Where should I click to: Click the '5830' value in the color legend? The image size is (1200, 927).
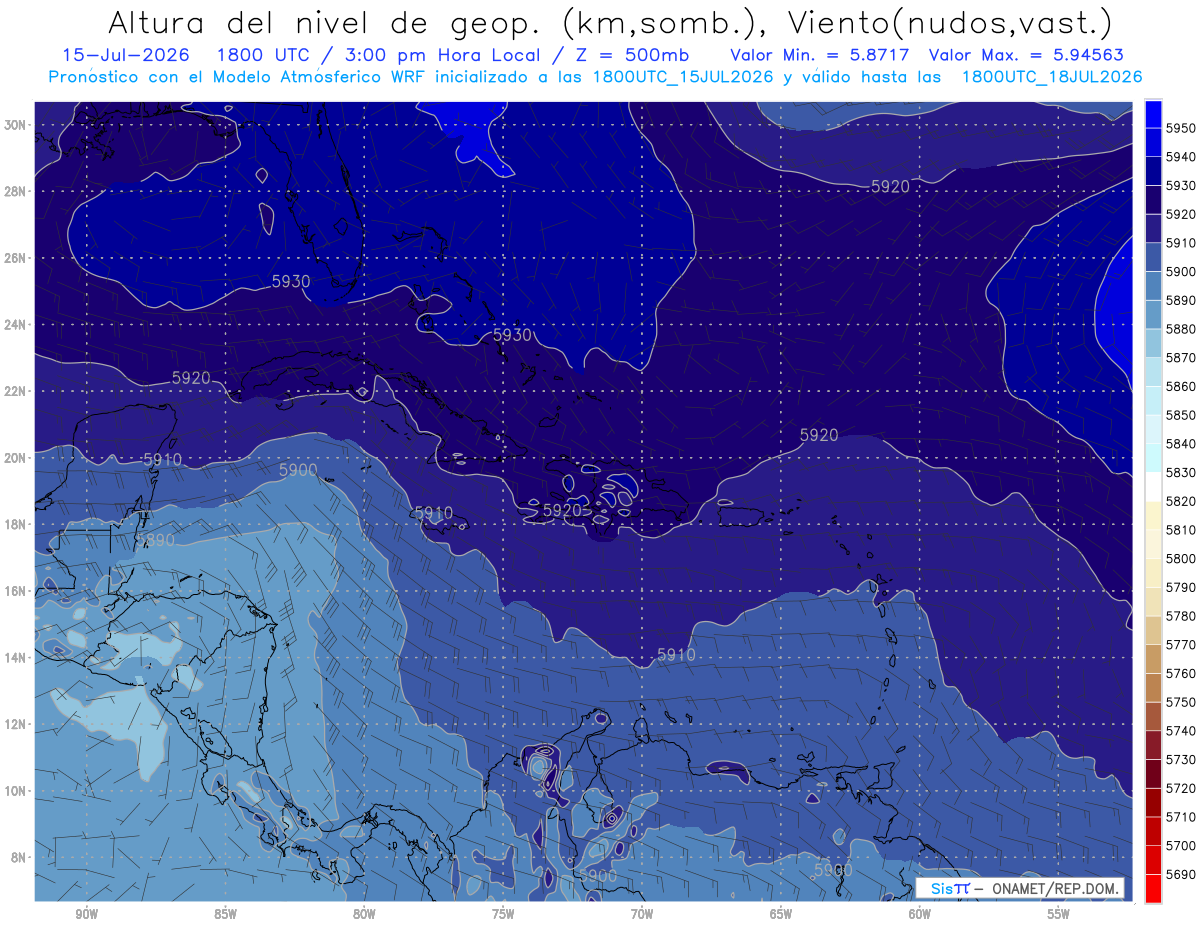coord(1181,472)
